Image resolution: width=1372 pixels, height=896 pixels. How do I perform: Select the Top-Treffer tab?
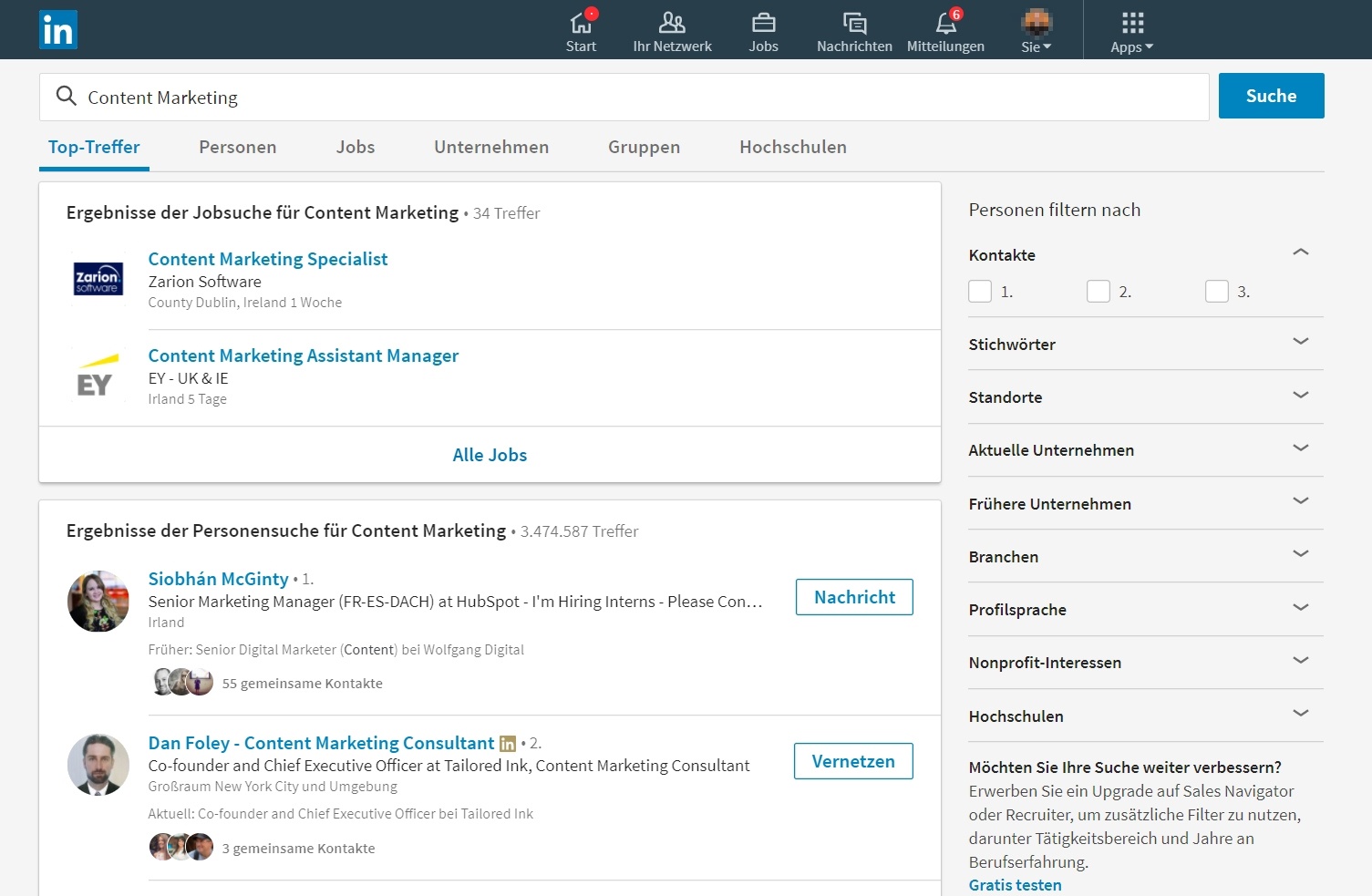(94, 148)
